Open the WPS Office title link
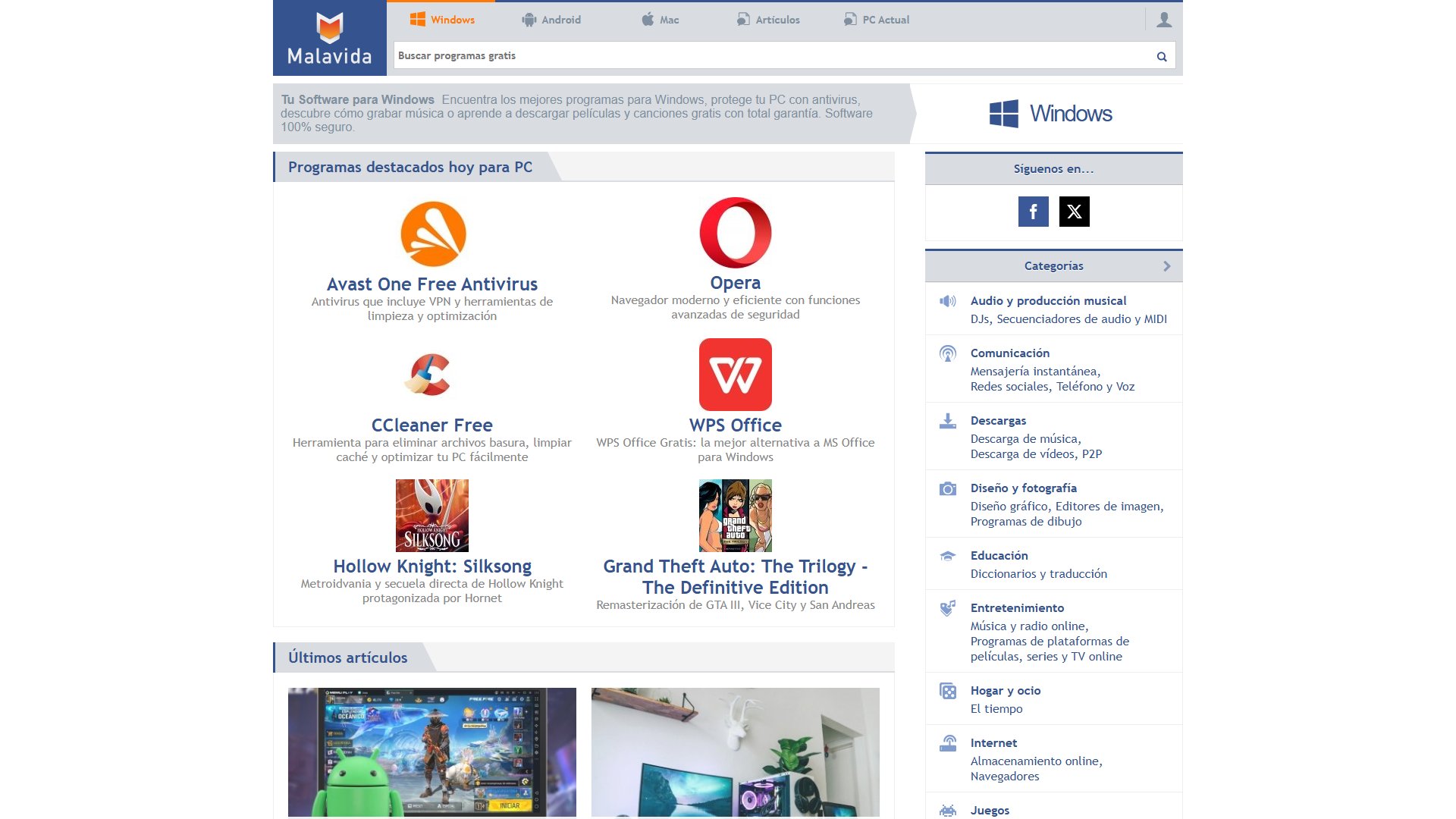Image resolution: width=1456 pixels, height=819 pixels. [x=736, y=425]
